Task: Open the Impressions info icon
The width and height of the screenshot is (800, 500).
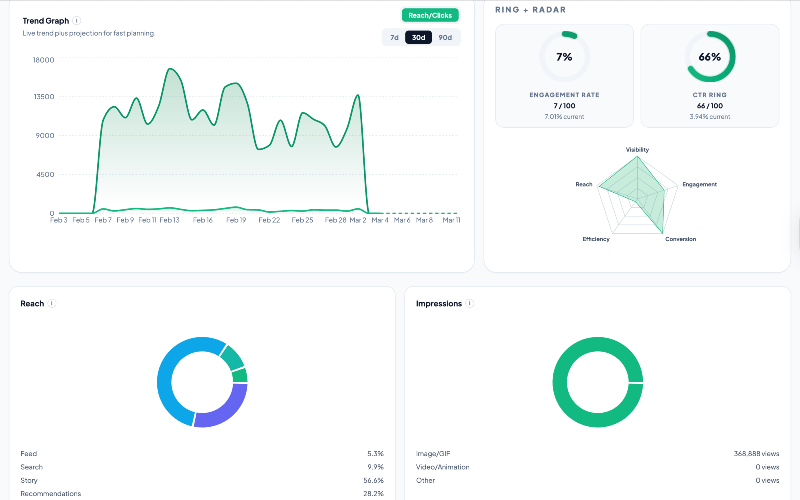Action: tap(469, 304)
